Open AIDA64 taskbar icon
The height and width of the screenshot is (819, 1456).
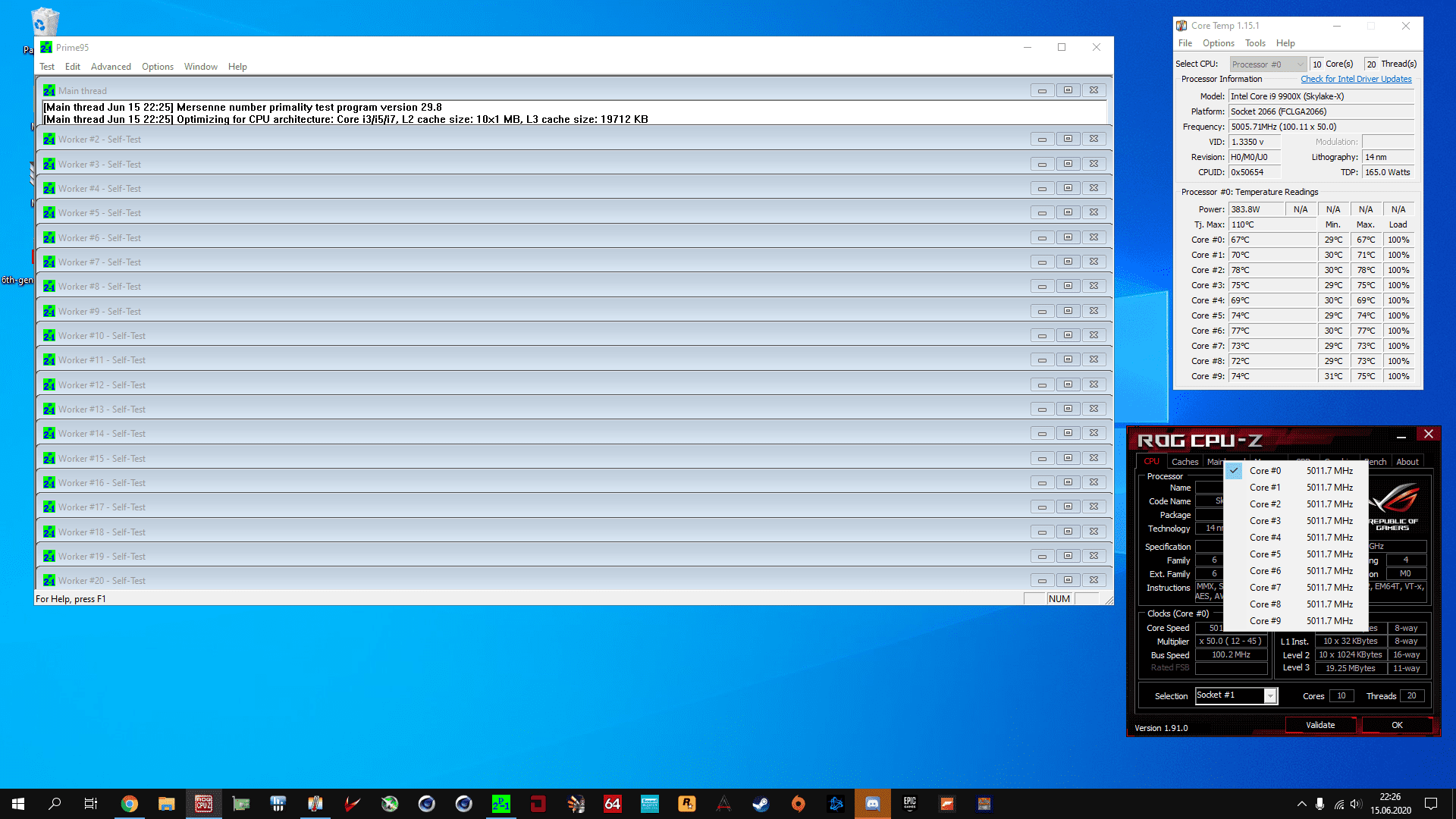[613, 804]
